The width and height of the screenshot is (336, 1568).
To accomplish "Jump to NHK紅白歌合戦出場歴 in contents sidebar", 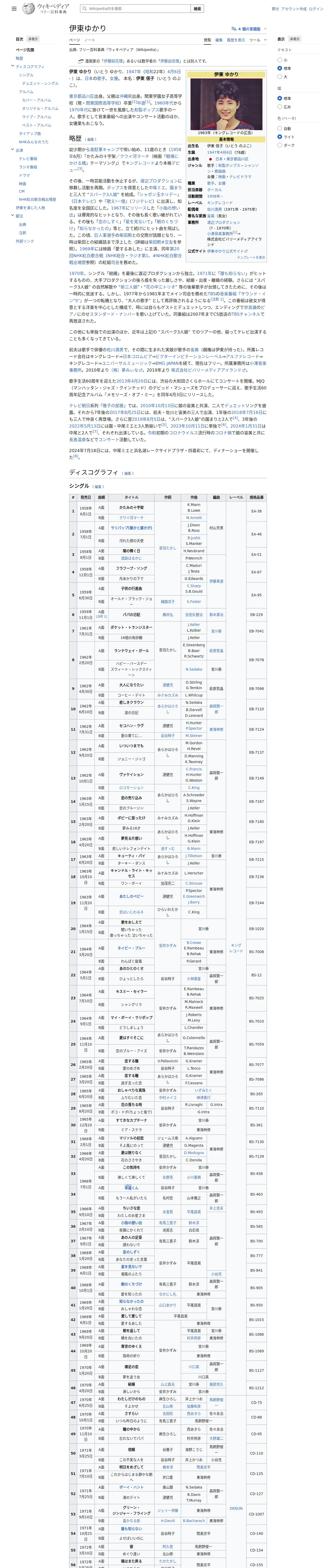I will pos(37,199).
